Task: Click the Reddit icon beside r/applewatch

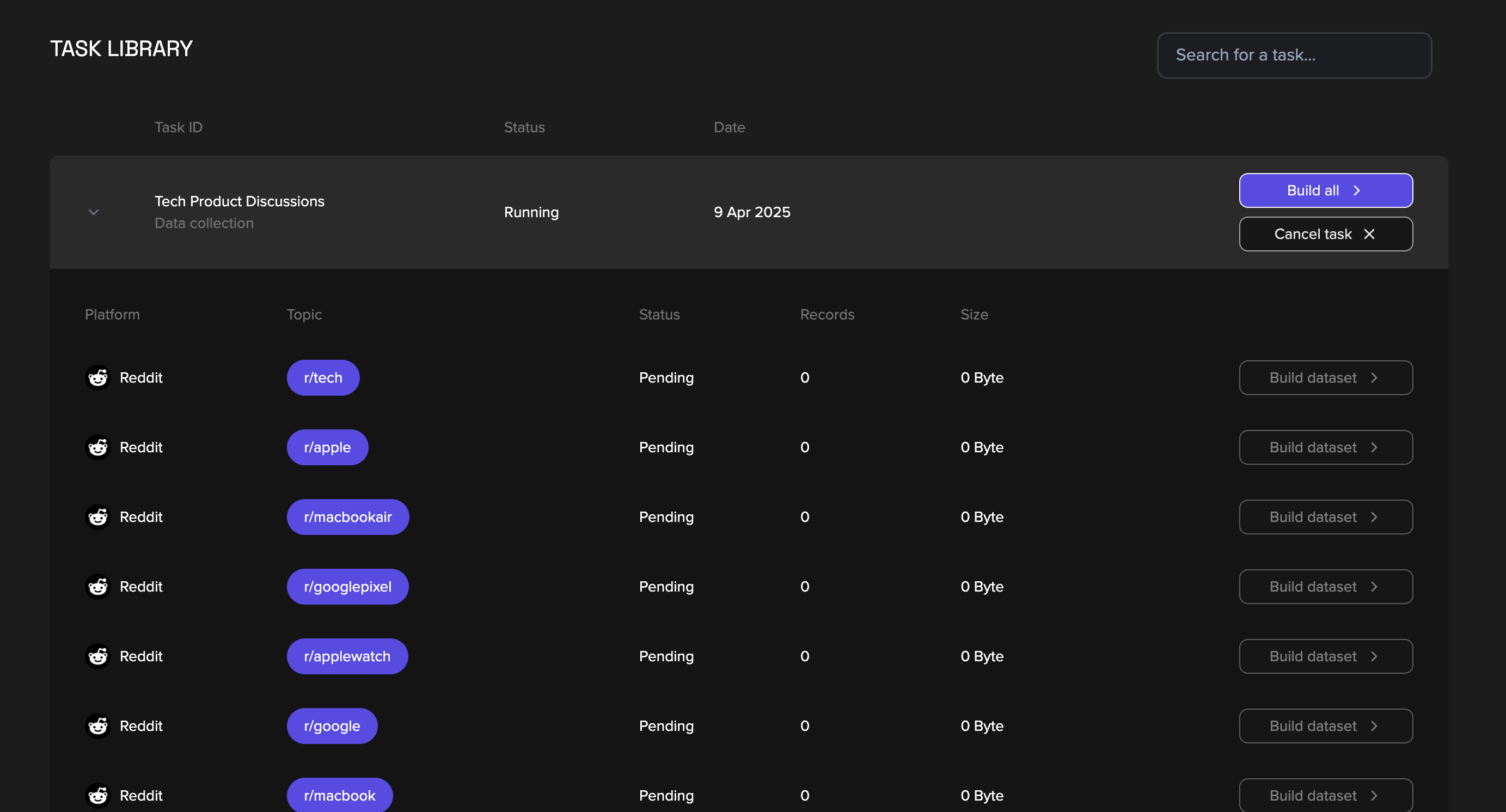Action: point(98,656)
